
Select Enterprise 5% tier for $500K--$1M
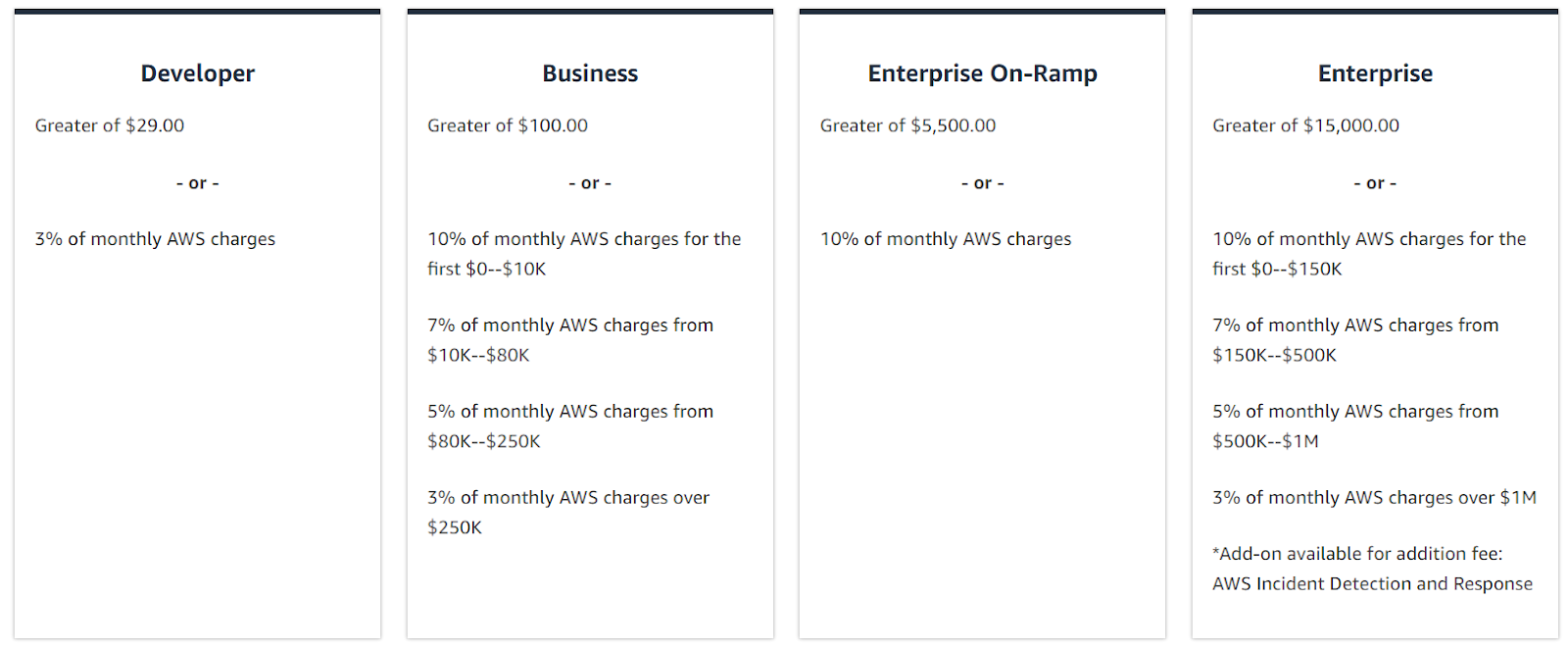point(1355,426)
